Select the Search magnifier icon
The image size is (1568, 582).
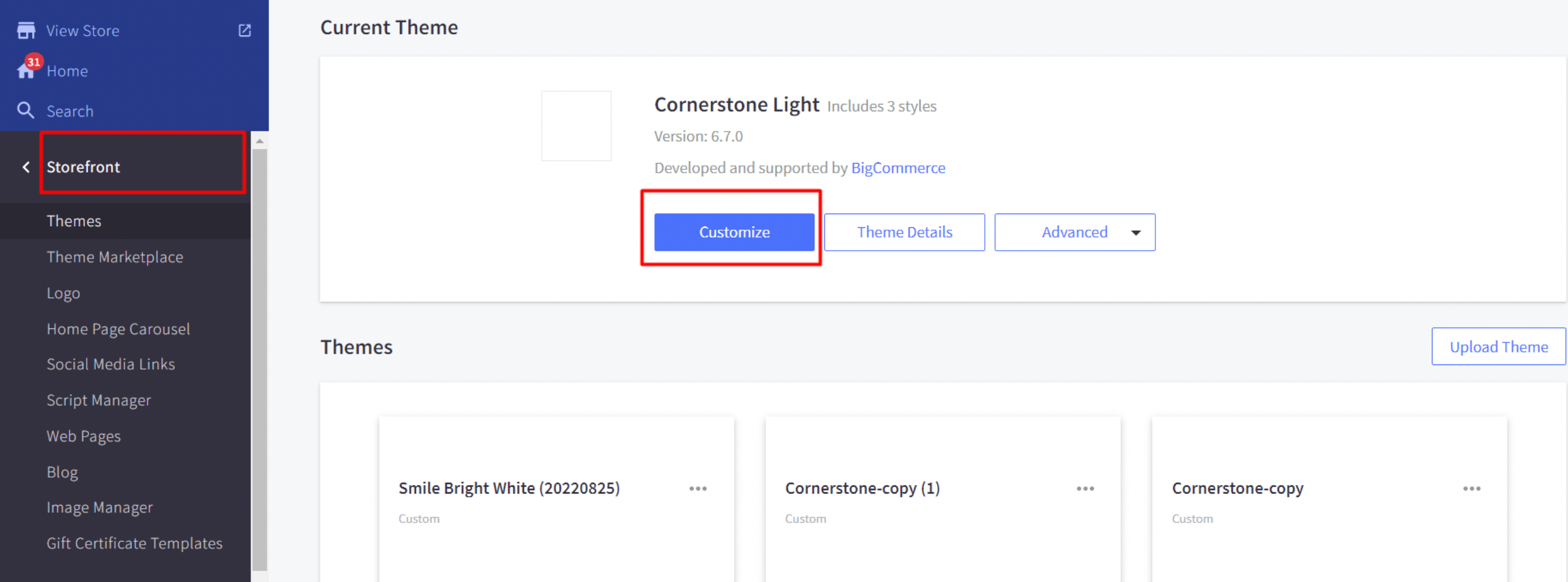click(25, 110)
